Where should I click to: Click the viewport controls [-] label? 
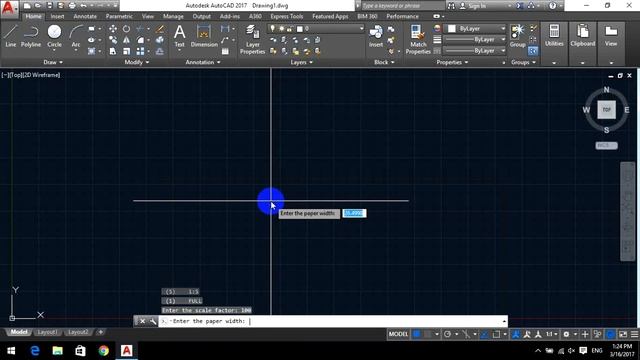pos(5,75)
